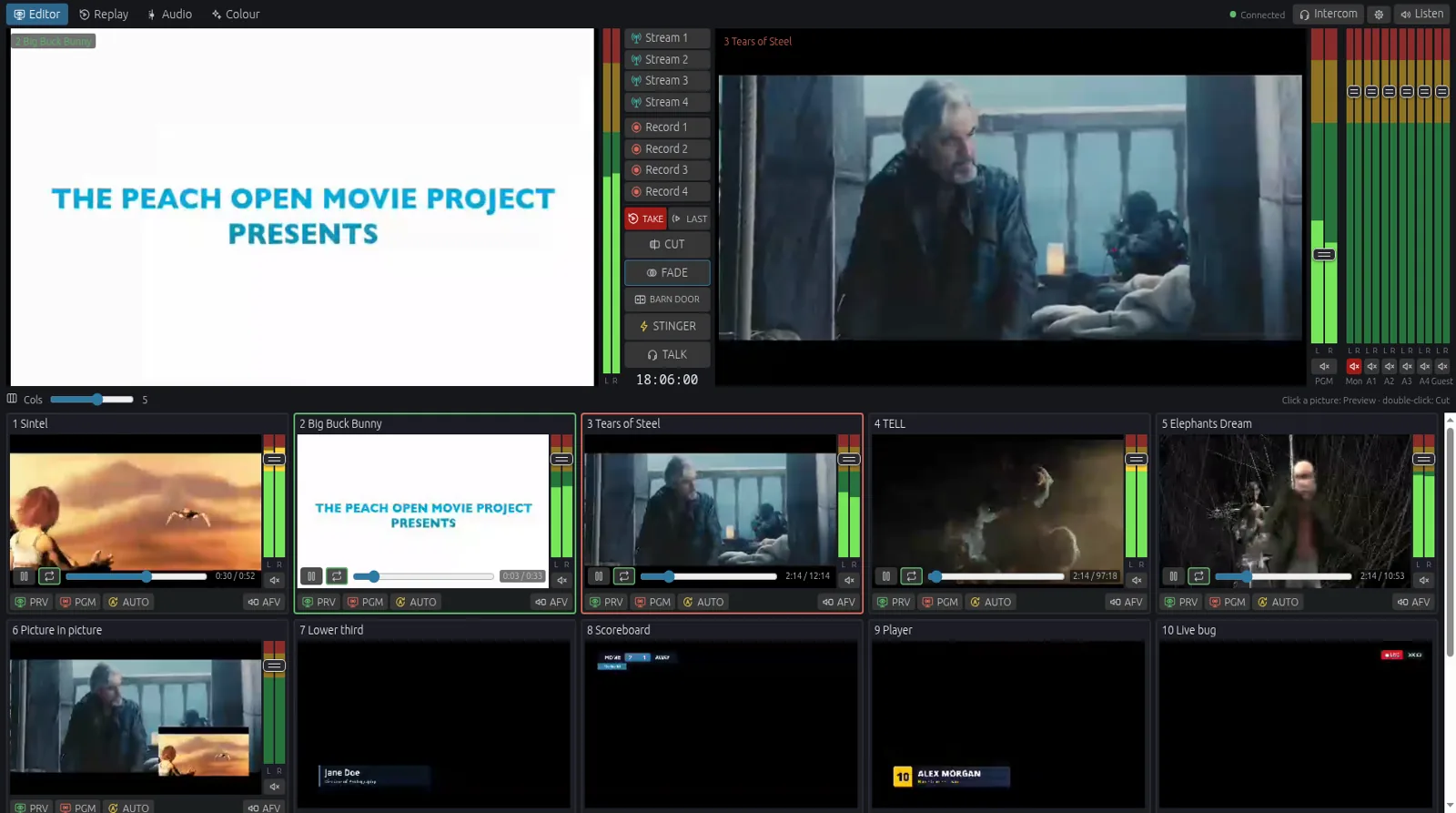Select the Editor tab

coord(37,15)
